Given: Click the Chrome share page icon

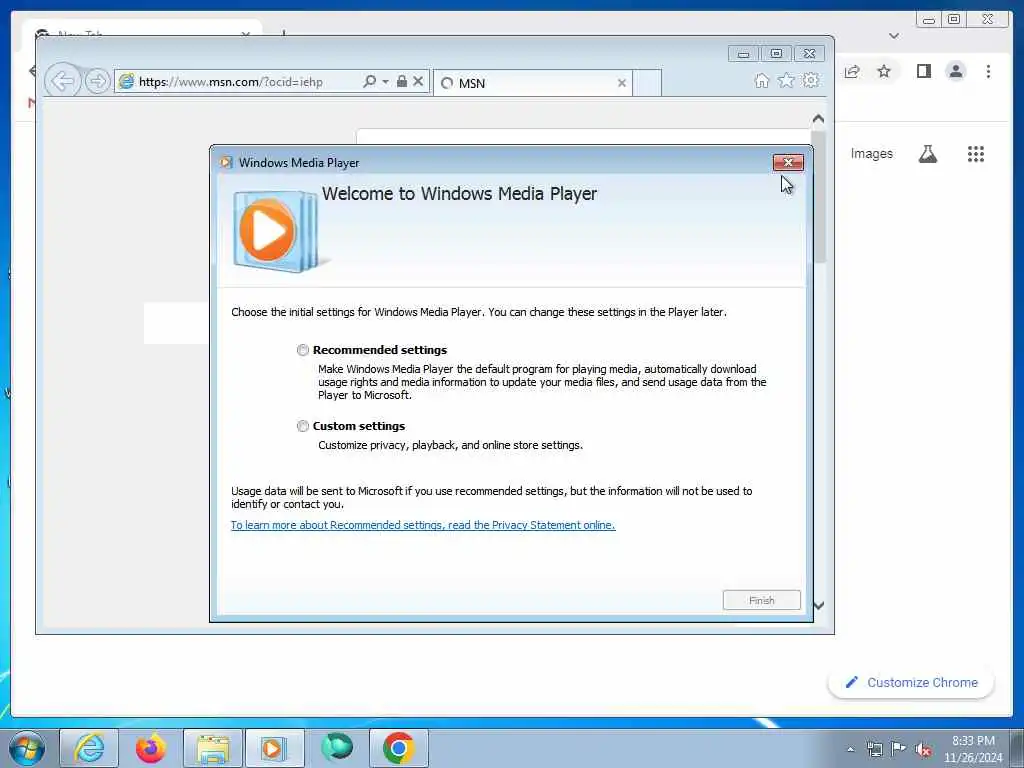Looking at the screenshot, I should tap(852, 71).
